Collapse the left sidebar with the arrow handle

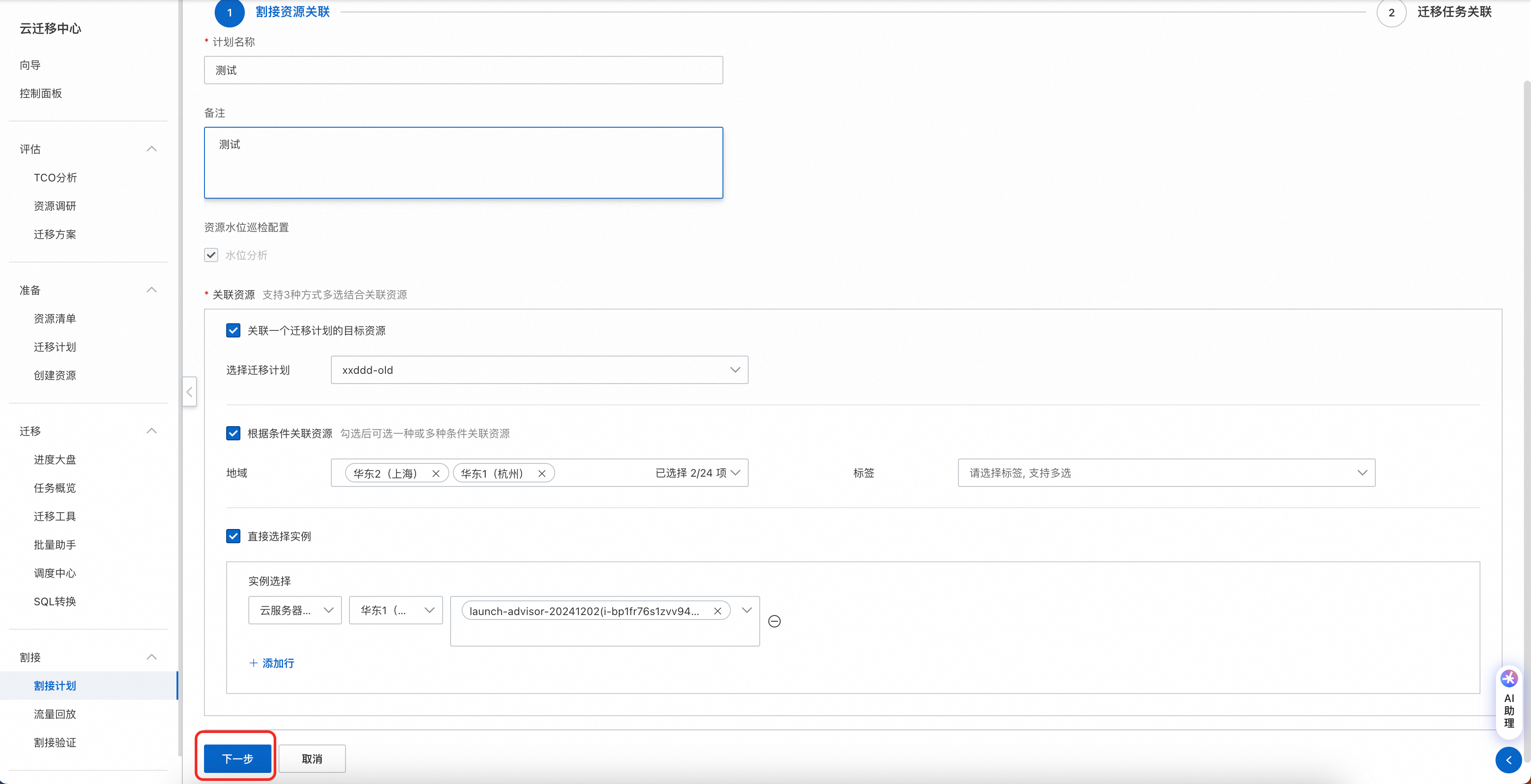tap(189, 392)
